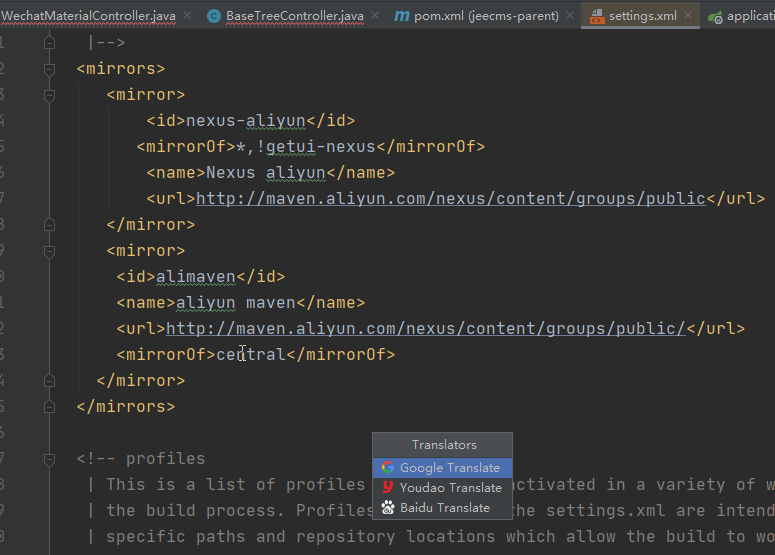Image resolution: width=775 pixels, height=555 pixels.
Task: Click the BaseTreeController.java class icon
Action: click(x=214, y=16)
